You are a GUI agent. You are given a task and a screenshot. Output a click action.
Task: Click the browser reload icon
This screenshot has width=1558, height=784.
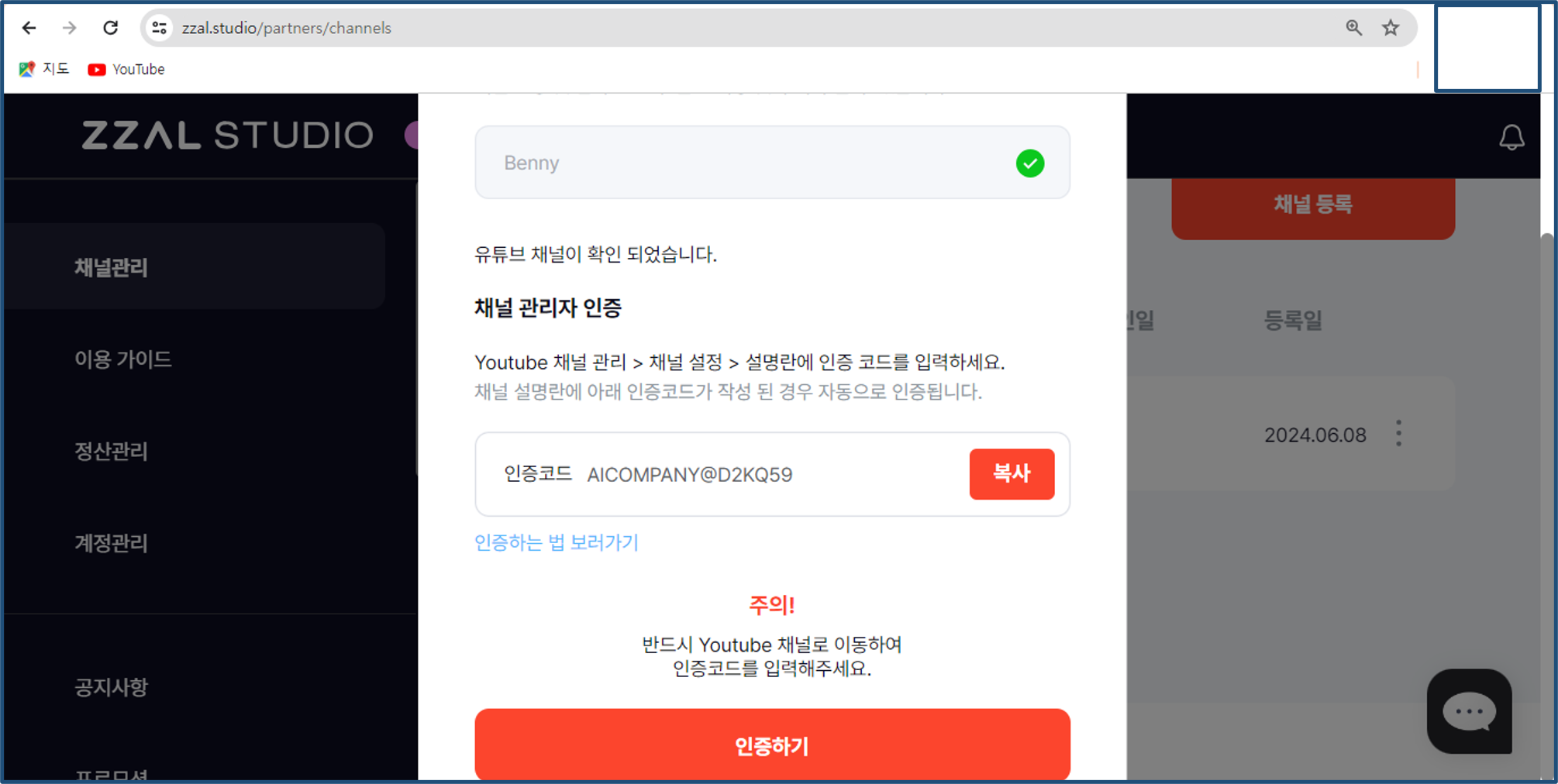click(110, 27)
